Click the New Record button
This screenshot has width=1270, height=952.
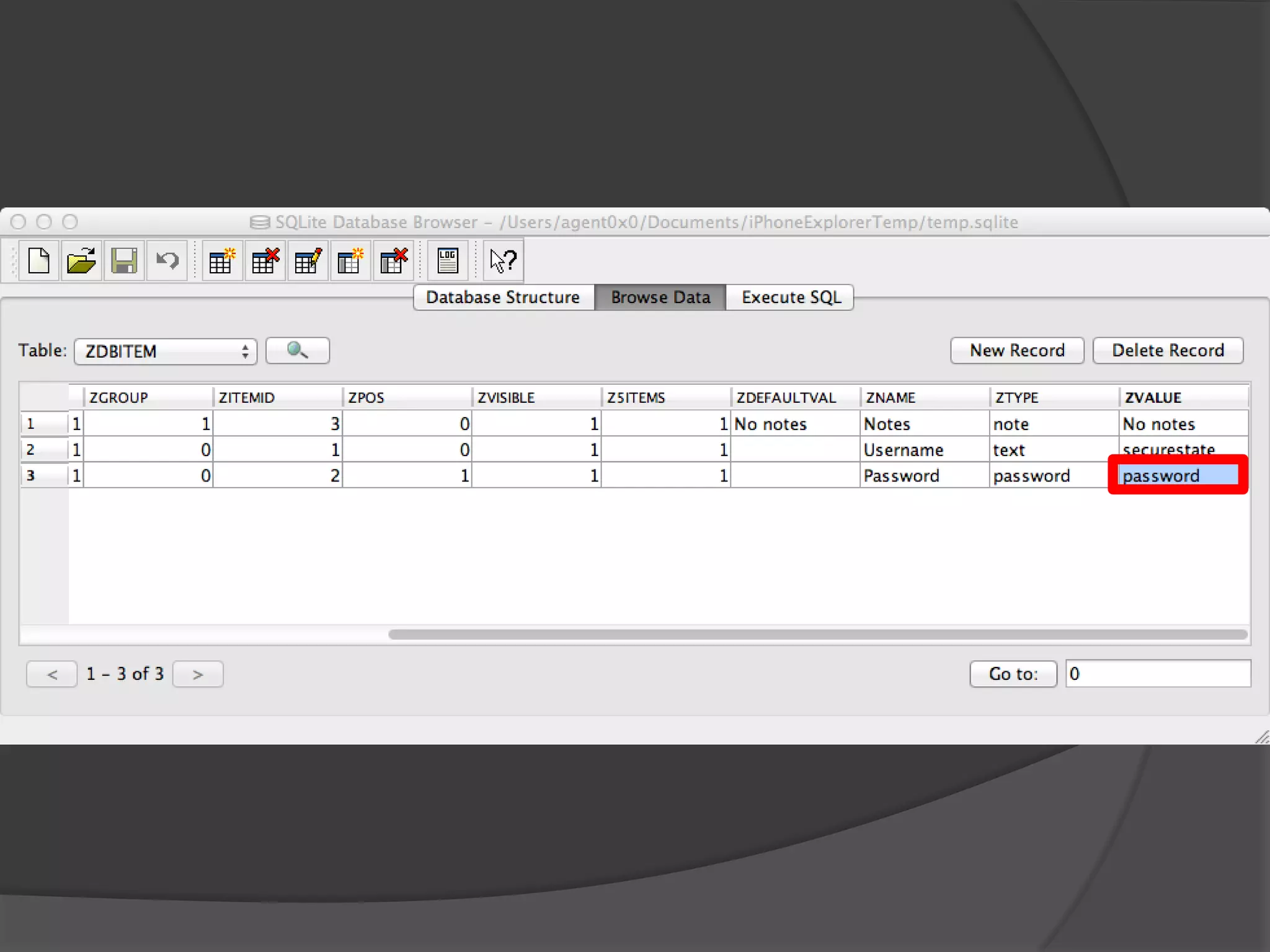click(1016, 351)
